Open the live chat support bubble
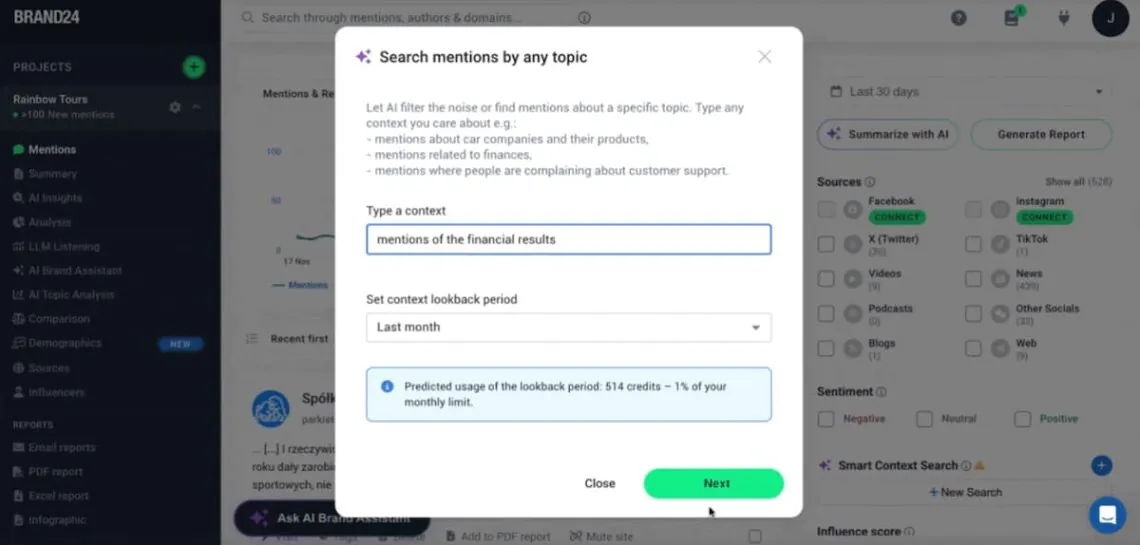This screenshot has width=1140, height=545. 1107,515
